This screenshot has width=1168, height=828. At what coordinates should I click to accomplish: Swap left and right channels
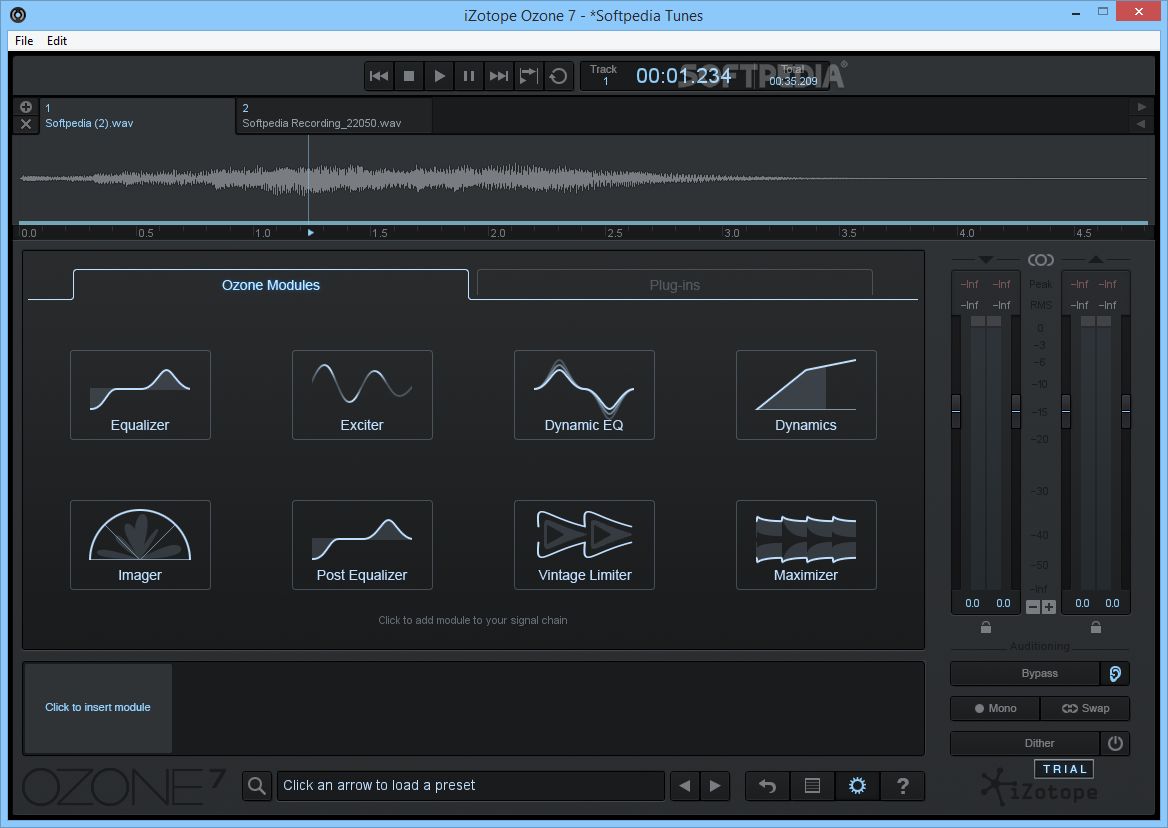pyautogui.click(x=1085, y=708)
